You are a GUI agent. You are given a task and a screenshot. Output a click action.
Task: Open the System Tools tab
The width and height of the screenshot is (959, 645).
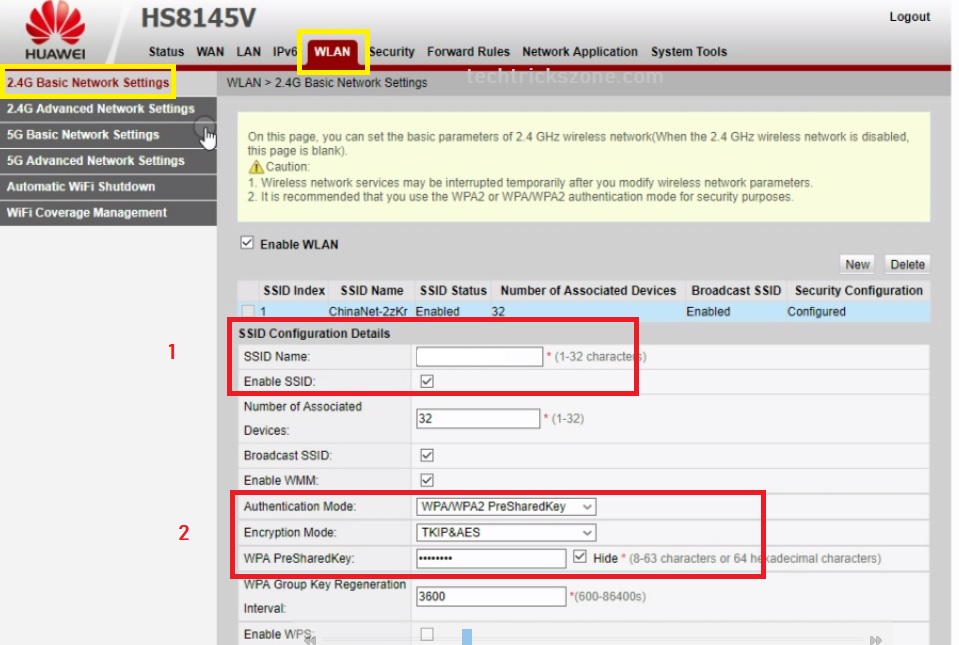click(x=688, y=52)
